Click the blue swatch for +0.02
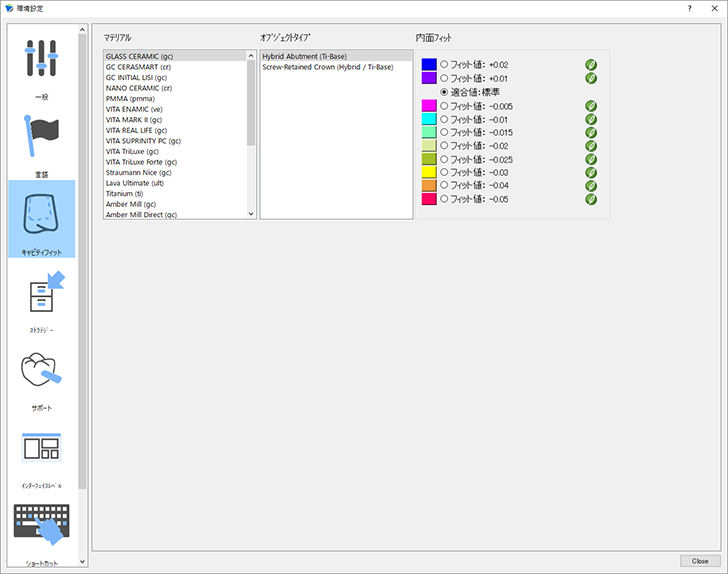Viewport: 728px width, 574px height. tap(429, 64)
